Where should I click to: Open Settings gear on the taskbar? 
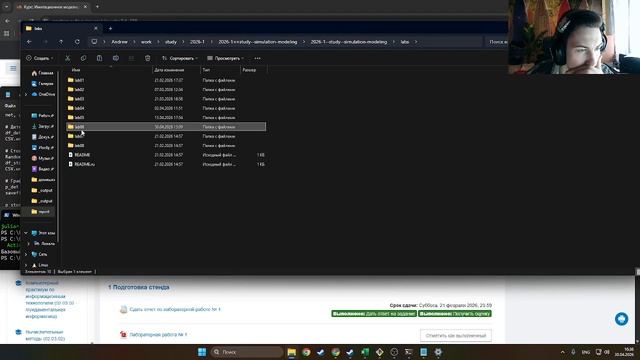pyautogui.click(x=438, y=352)
